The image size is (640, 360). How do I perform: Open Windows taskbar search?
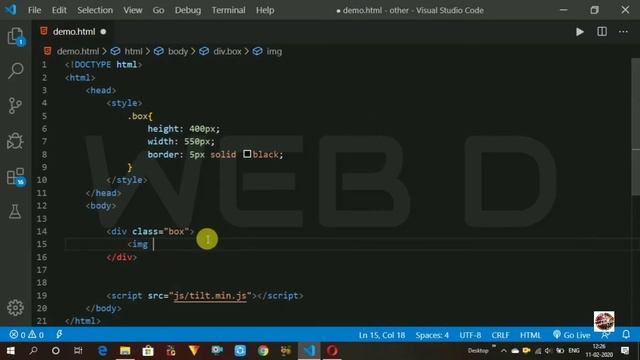pyautogui.click(x=33, y=351)
